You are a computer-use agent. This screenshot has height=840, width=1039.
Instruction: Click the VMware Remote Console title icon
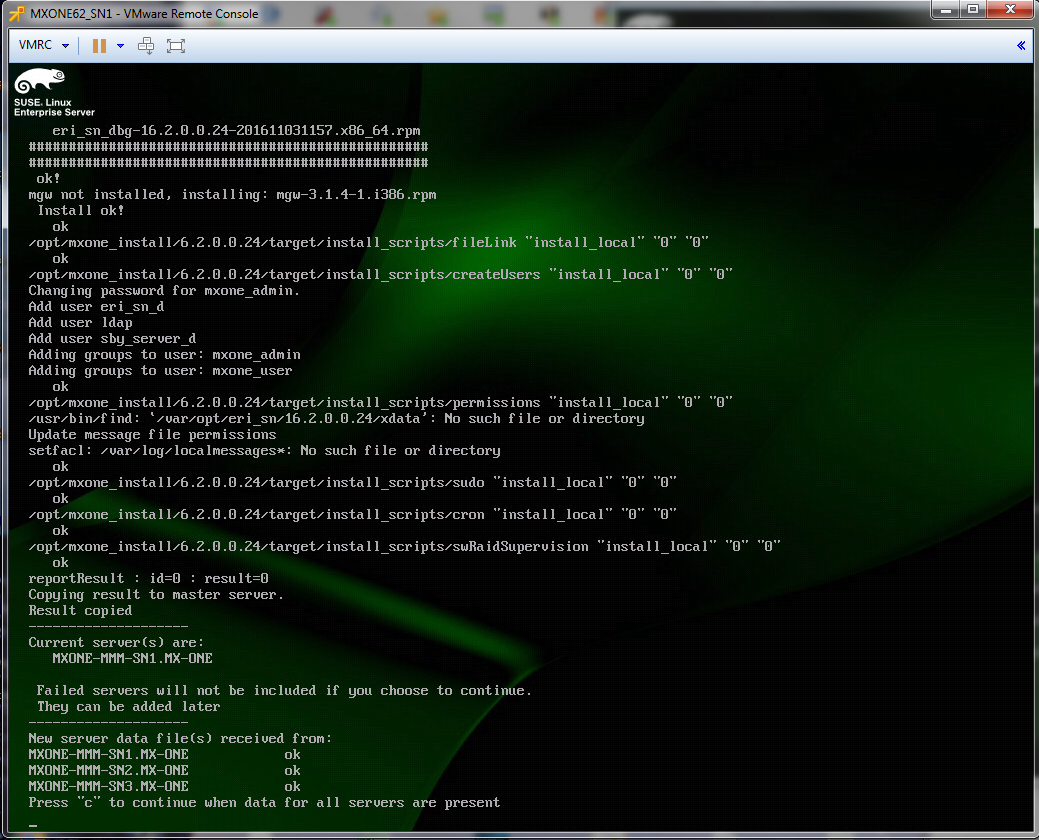tap(16, 13)
